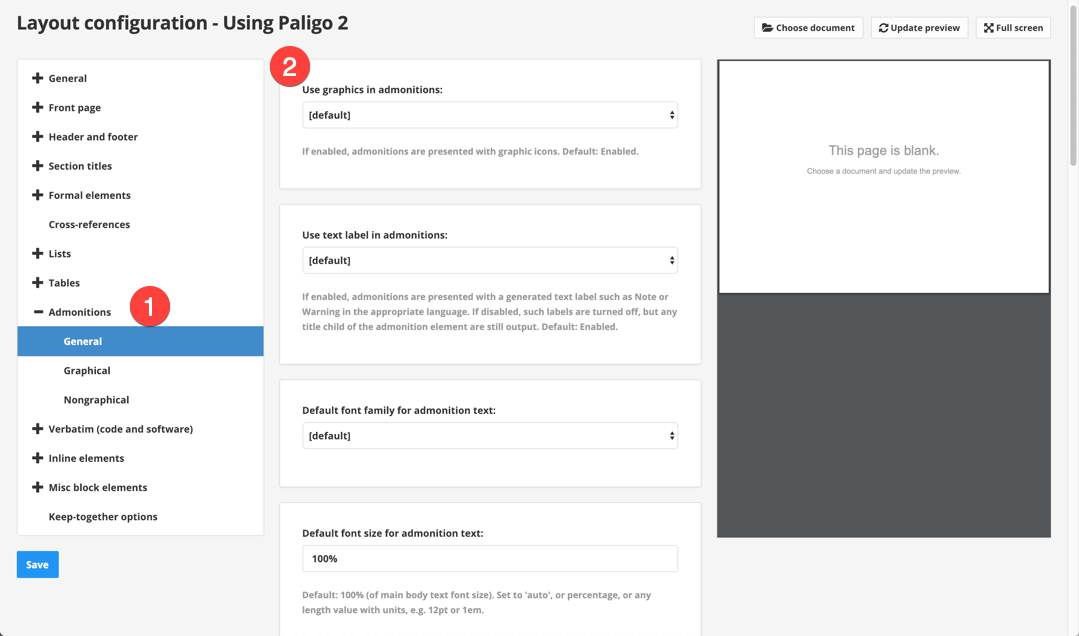Expand General section with plus icon

[x=37, y=78]
